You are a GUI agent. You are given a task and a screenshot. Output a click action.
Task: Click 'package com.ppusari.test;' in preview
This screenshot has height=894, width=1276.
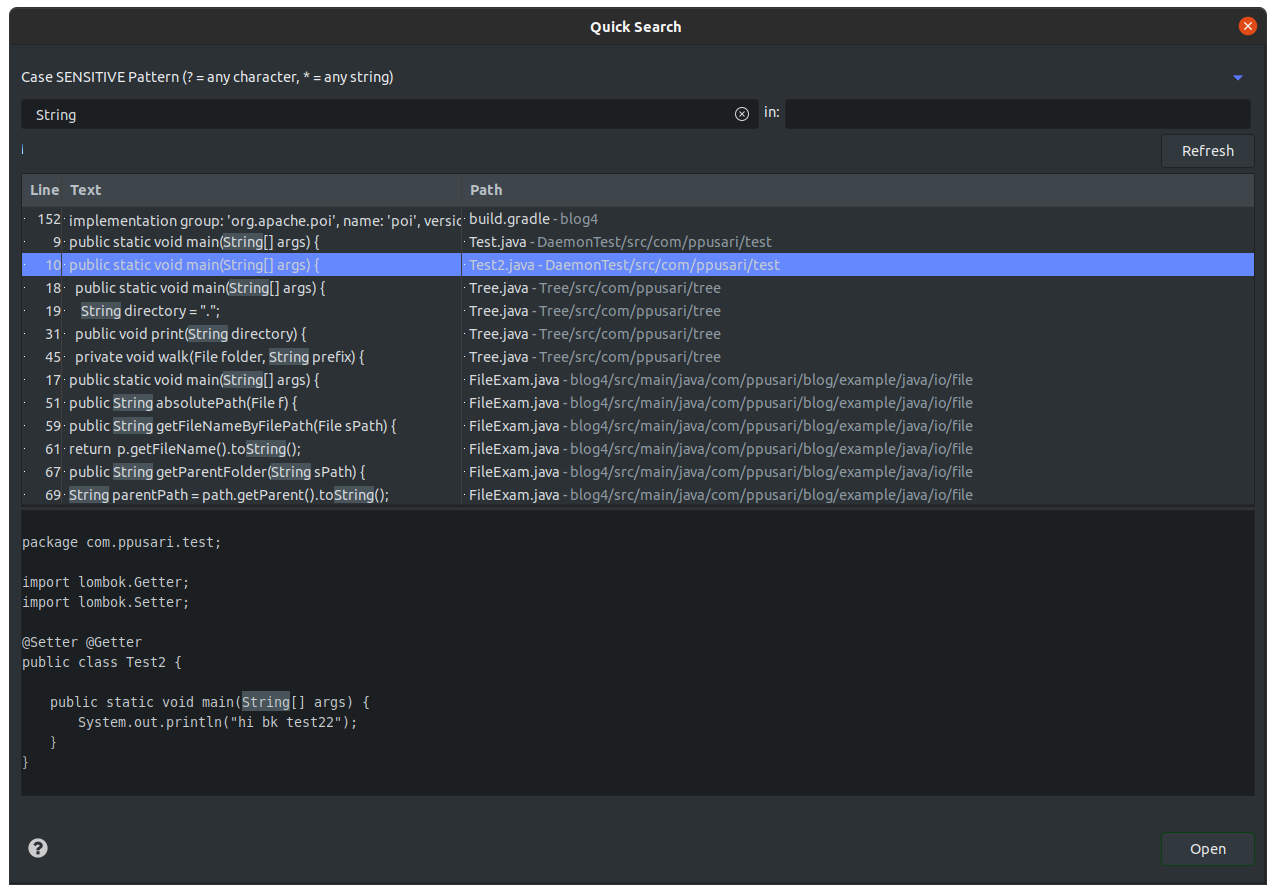click(x=122, y=542)
